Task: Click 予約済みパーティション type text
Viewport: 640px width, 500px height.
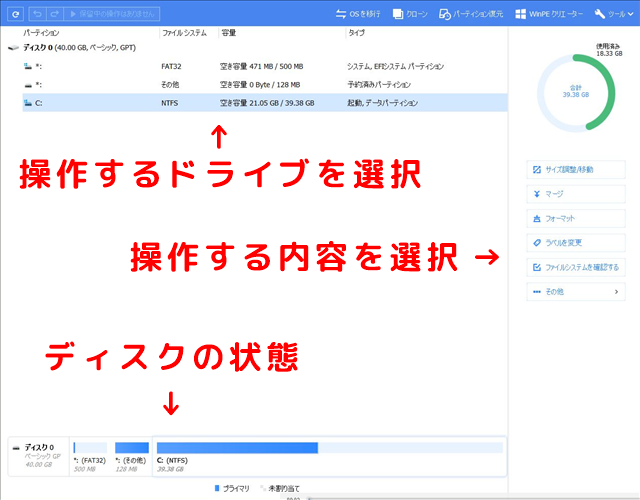Action: 379,84
